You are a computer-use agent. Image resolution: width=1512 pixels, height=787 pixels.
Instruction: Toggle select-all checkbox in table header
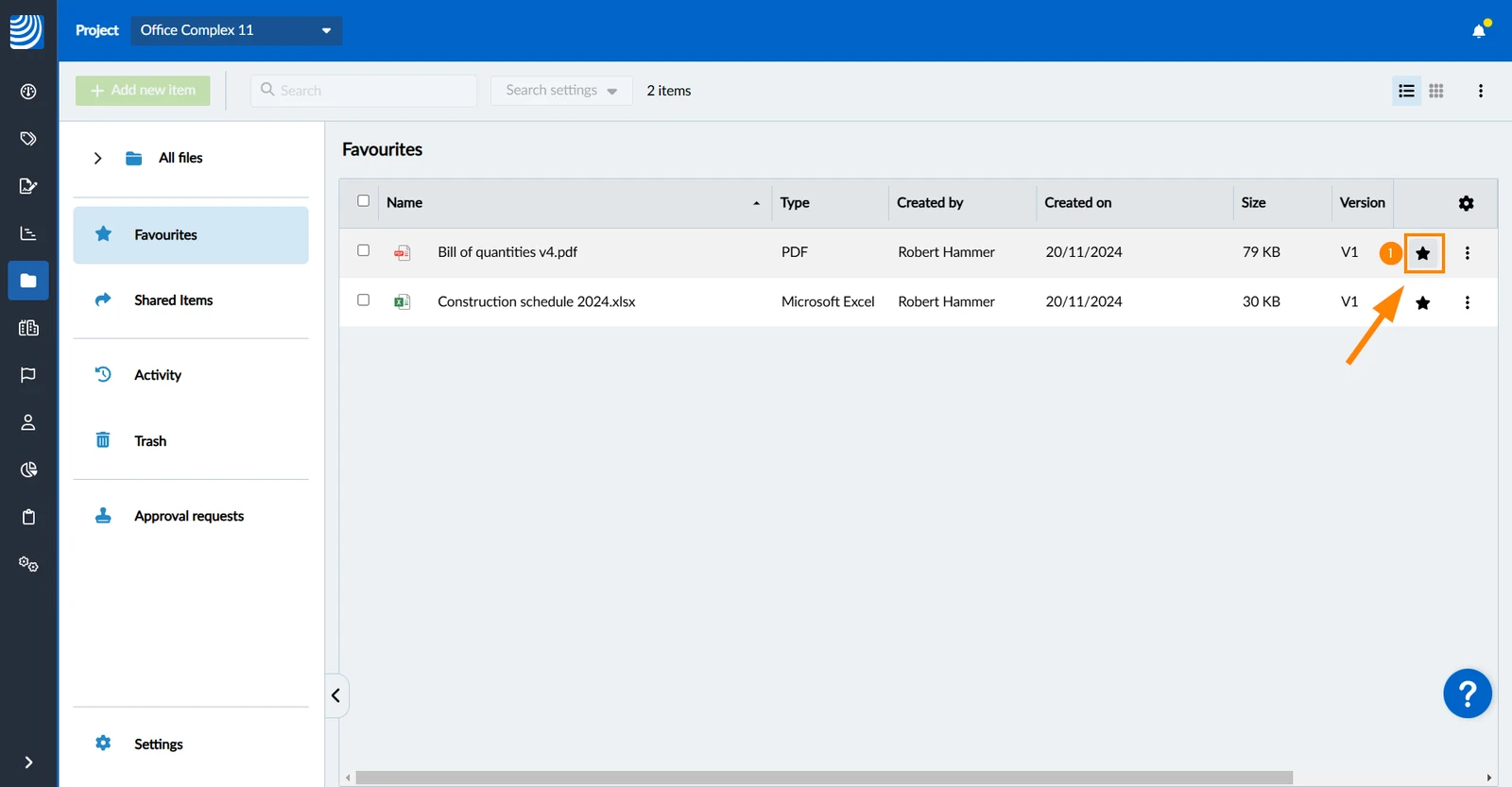pyautogui.click(x=364, y=201)
